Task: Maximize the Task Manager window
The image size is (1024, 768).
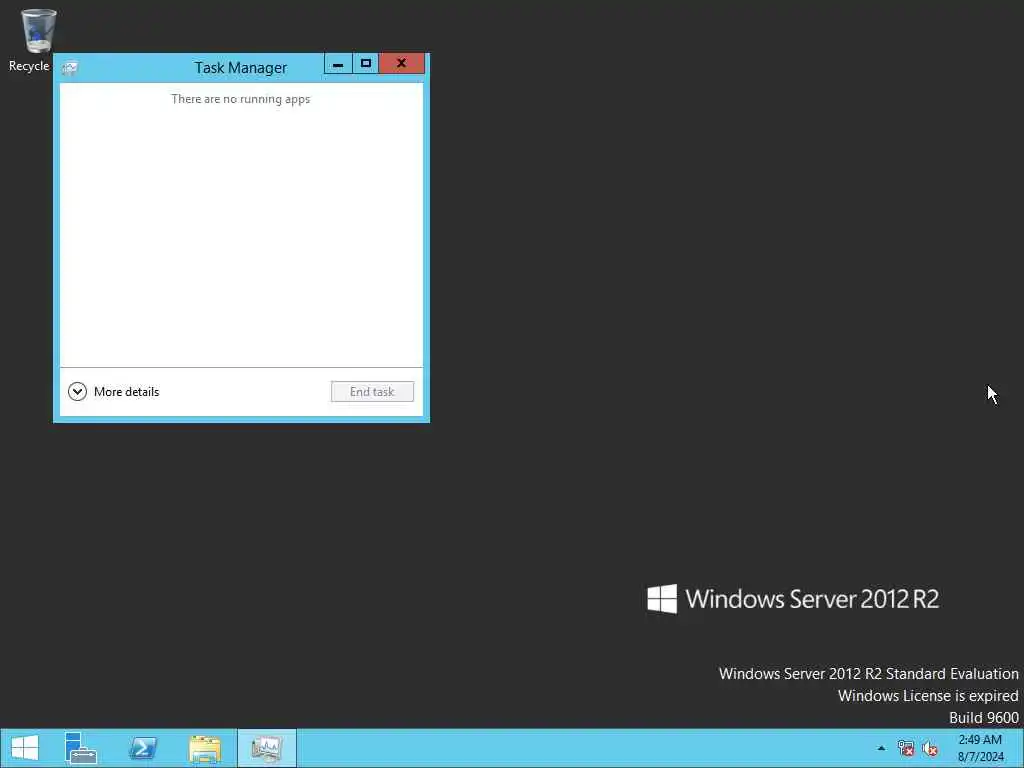Action: pos(366,64)
